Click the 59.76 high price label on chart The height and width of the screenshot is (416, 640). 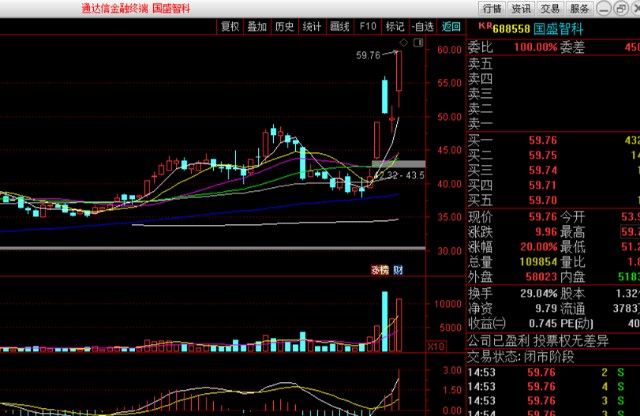[x=368, y=55]
